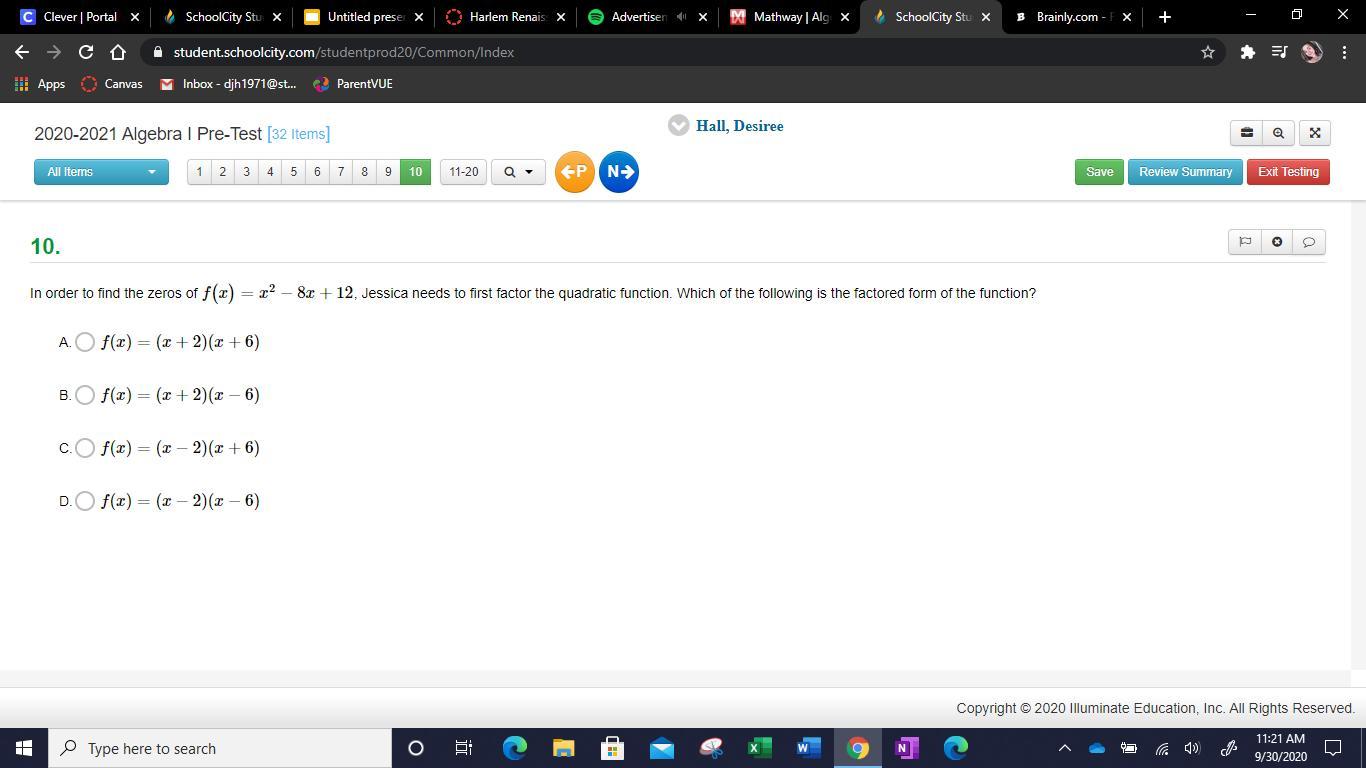The height and width of the screenshot is (768, 1366).
Task: Open the notifications action center
Action: [1333, 748]
